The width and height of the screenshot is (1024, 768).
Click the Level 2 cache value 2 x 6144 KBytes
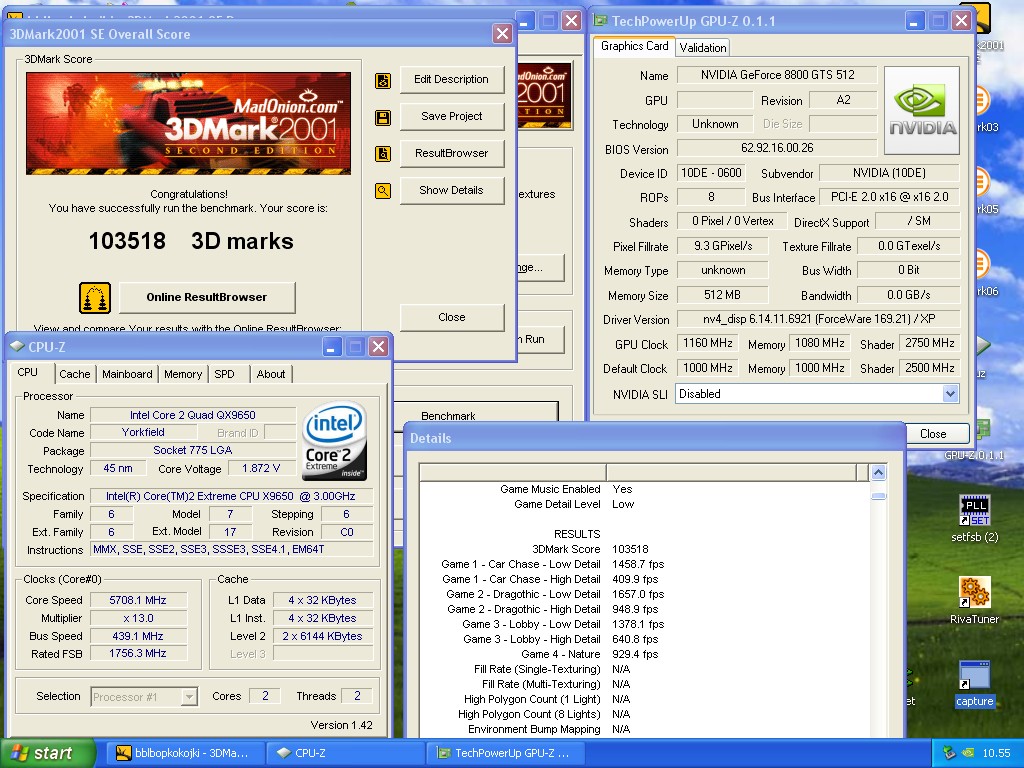(323, 636)
